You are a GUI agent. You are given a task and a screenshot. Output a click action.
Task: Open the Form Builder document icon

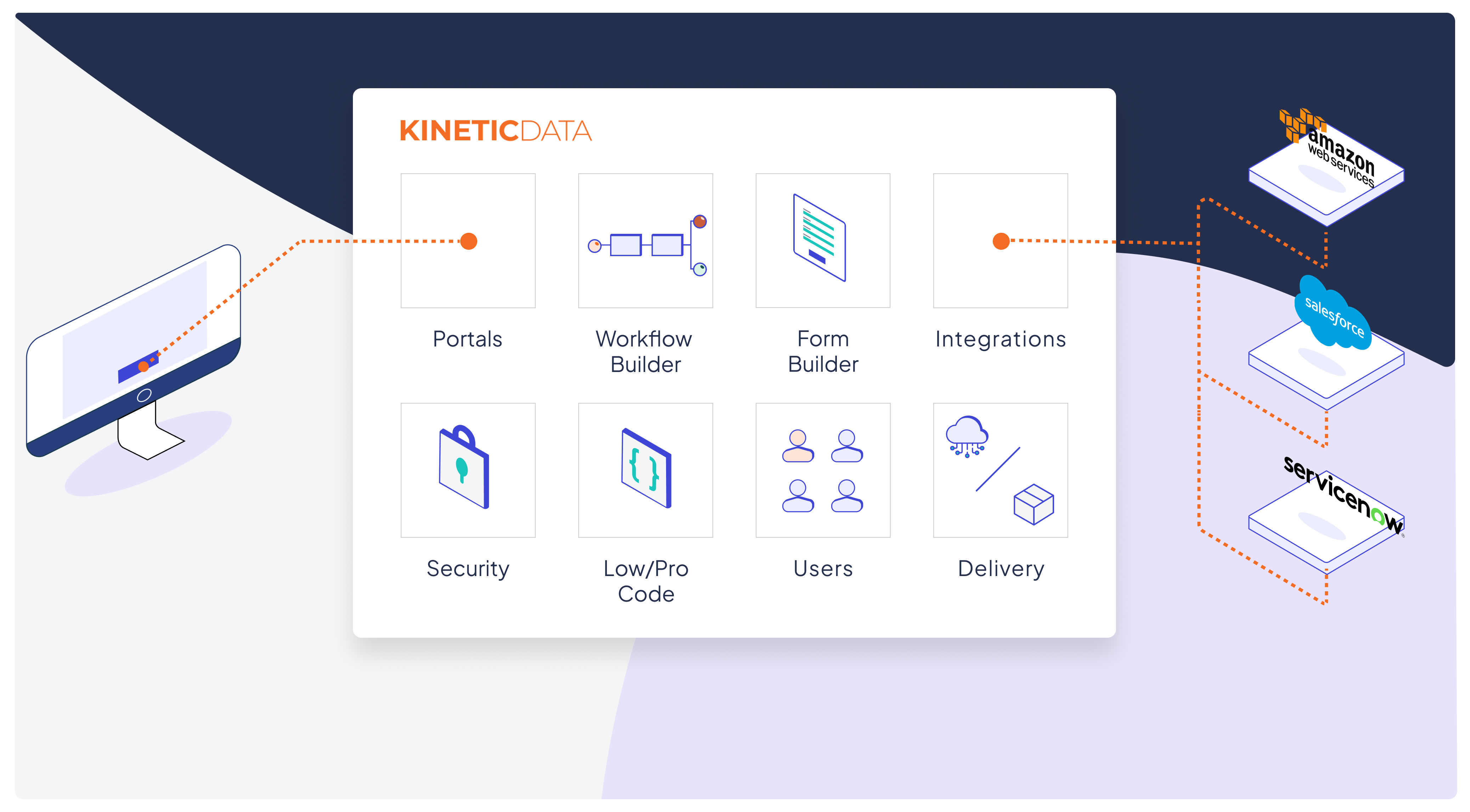click(819, 237)
